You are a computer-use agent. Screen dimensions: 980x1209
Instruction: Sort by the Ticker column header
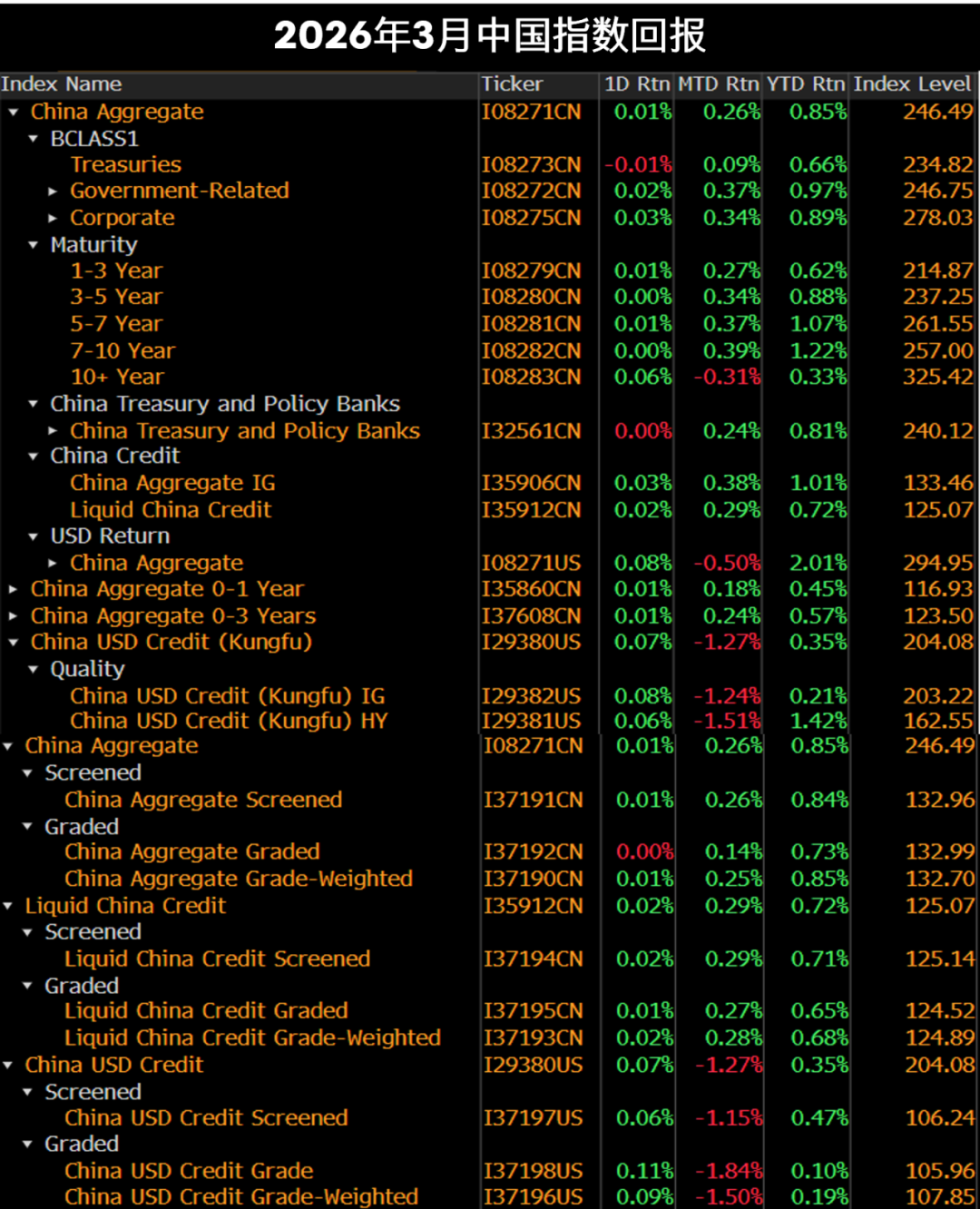point(512,84)
